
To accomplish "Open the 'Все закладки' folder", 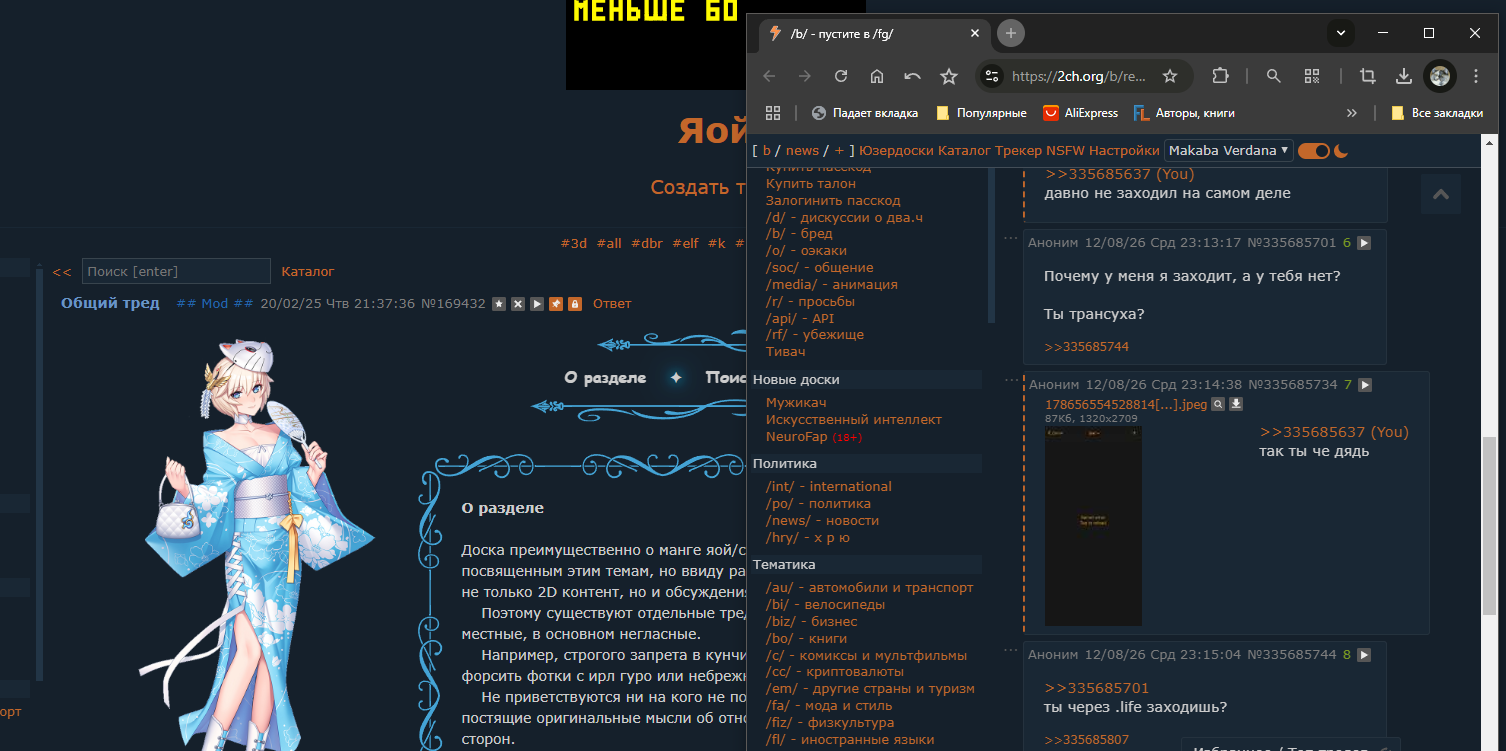I will (x=1437, y=113).
